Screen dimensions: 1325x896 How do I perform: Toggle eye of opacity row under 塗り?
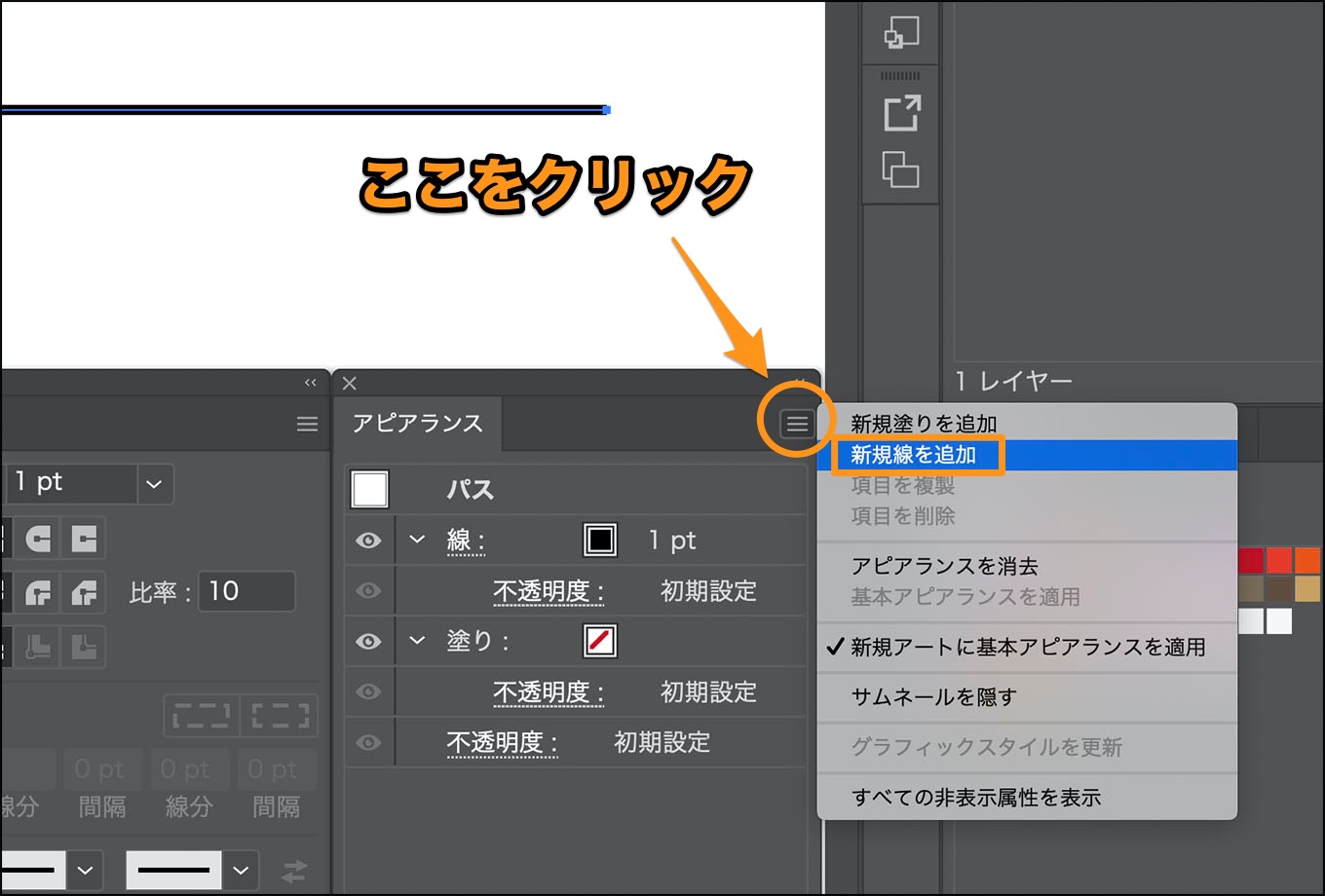pyautogui.click(x=368, y=691)
